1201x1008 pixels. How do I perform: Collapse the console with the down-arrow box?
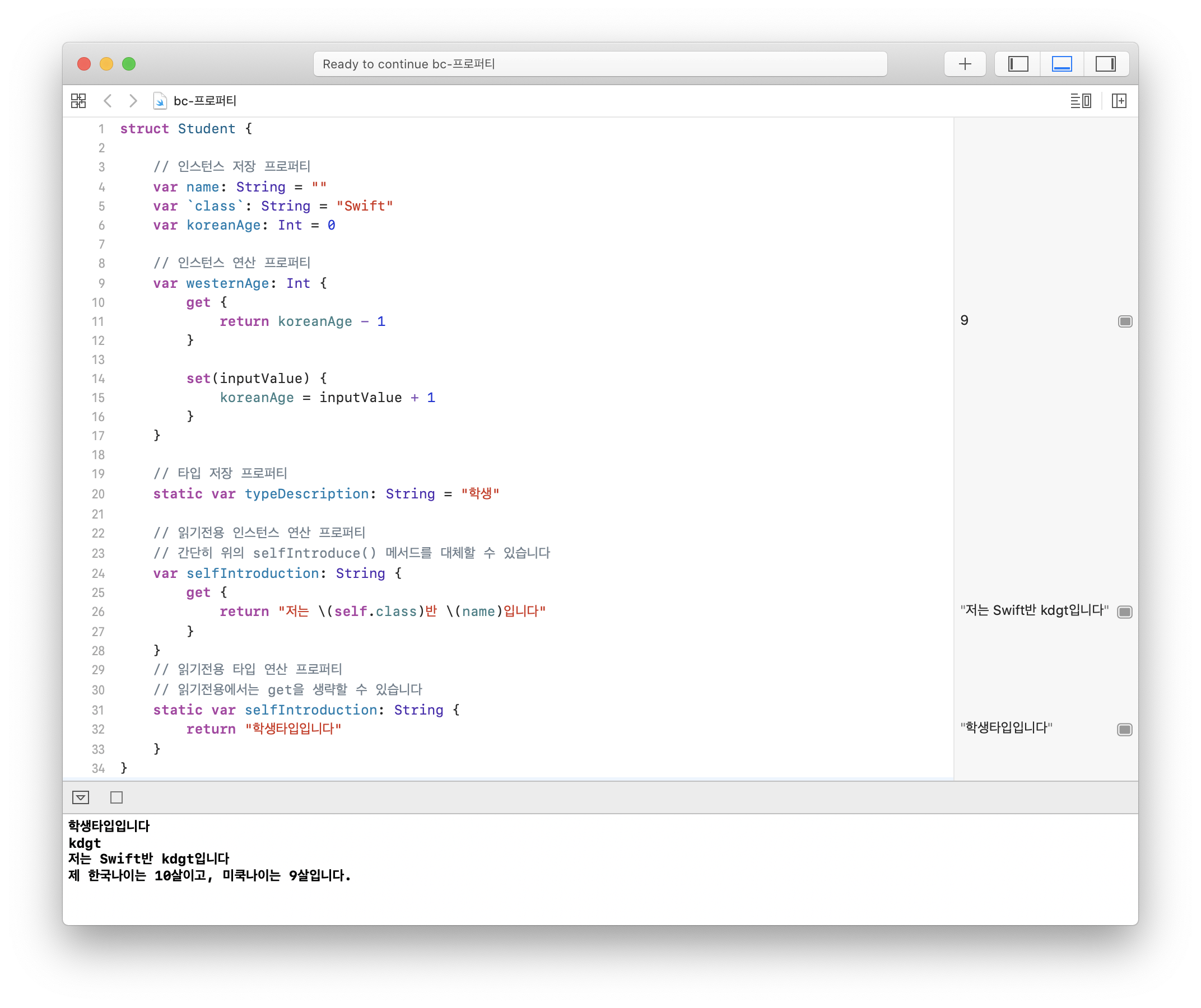coord(81,797)
